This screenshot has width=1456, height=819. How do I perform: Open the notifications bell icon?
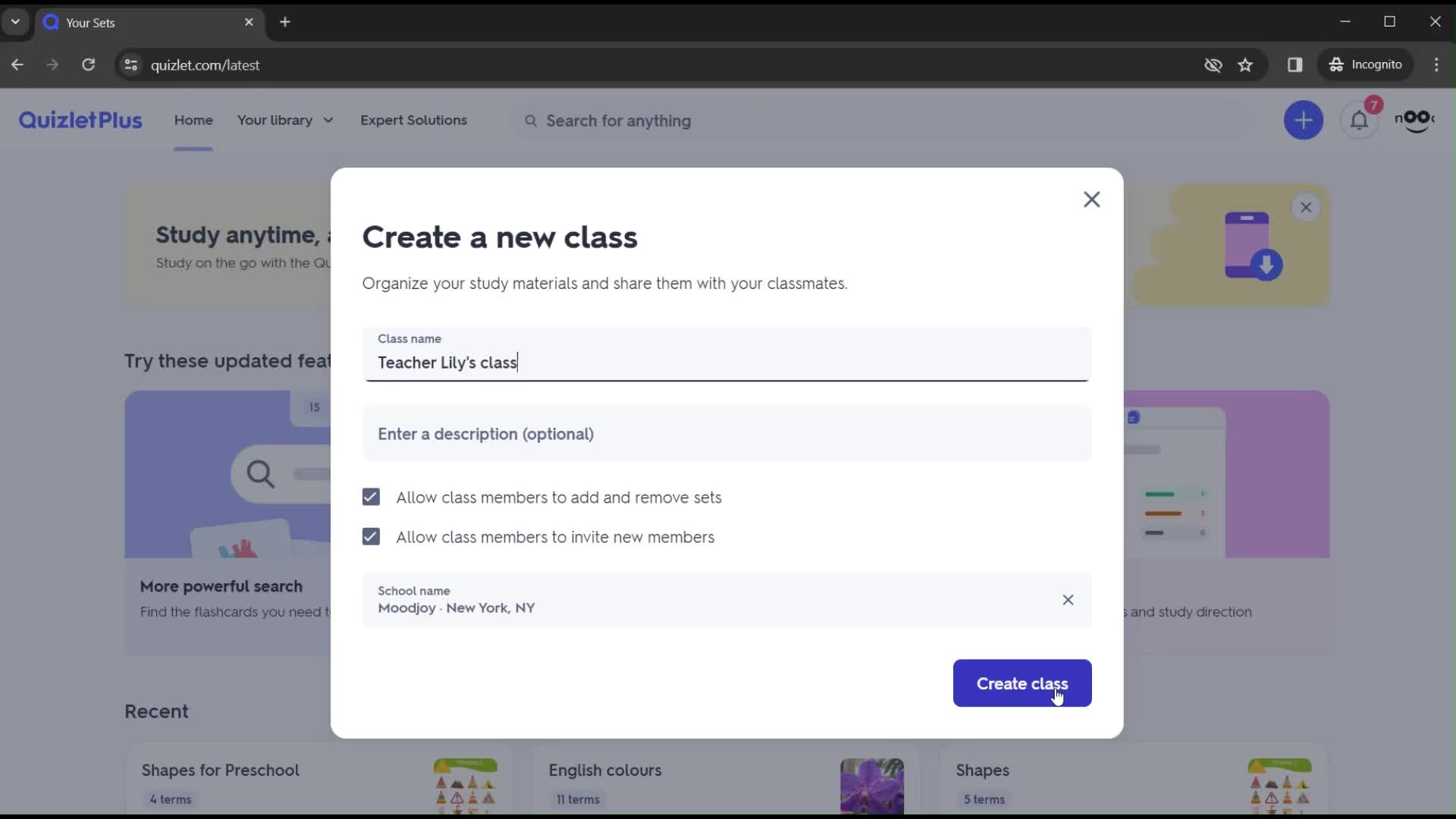tap(1359, 120)
